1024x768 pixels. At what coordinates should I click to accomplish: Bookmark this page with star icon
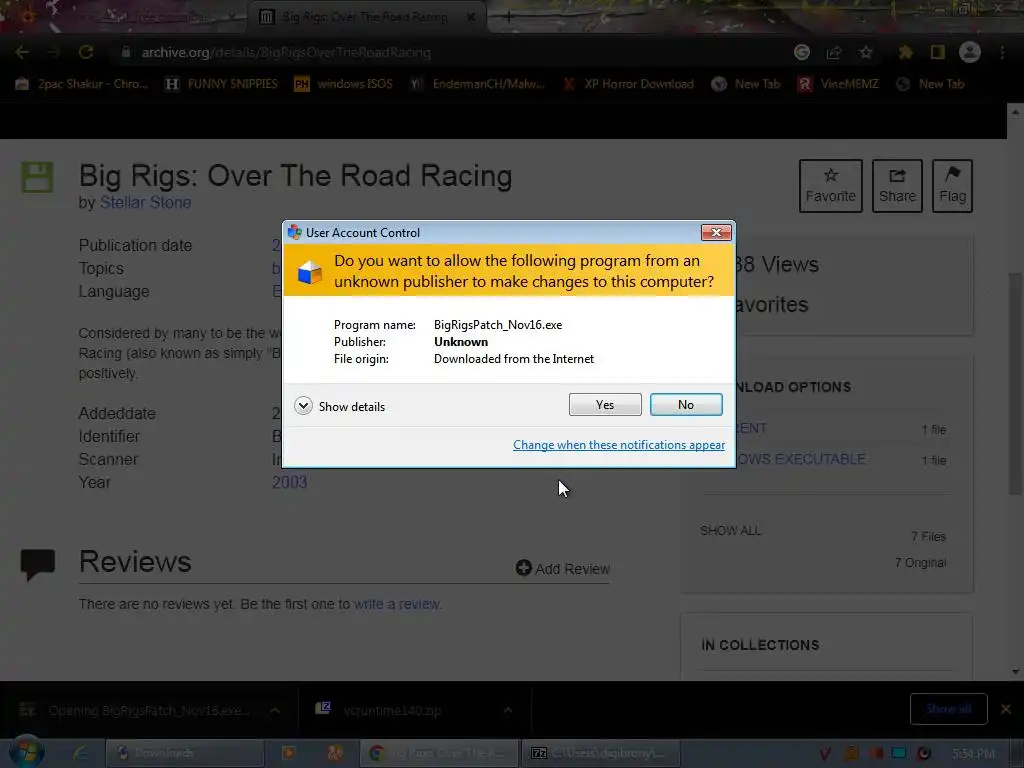click(x=866, y=52)
